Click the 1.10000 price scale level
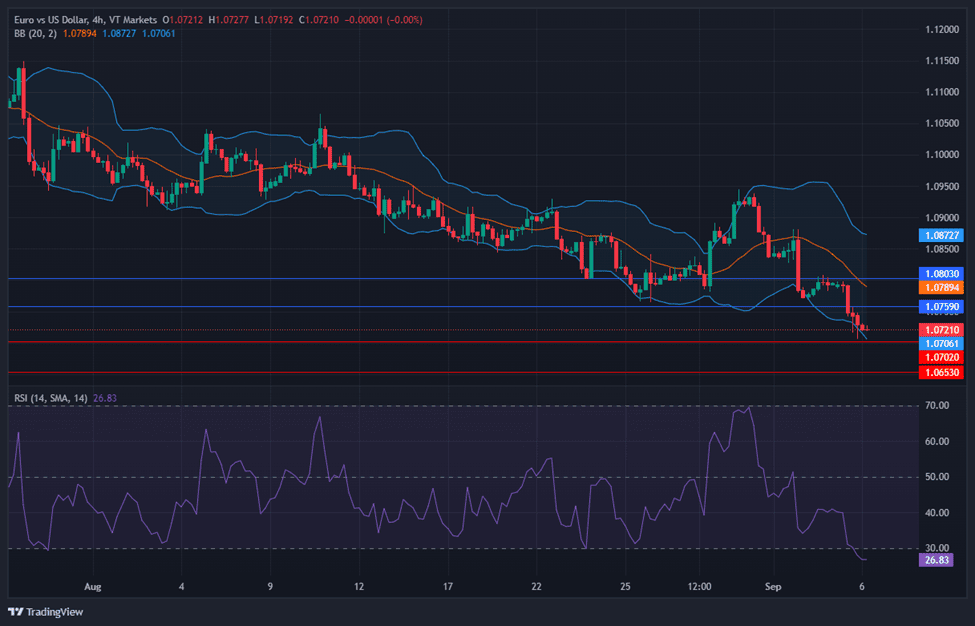This screenshot has height=626, width=975. pyautogui.click(x=940, y=155)
